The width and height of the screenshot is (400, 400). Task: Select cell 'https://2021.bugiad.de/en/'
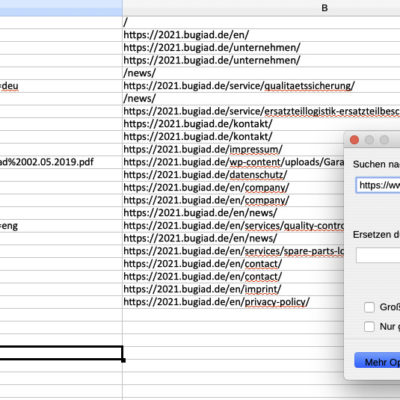(261, 35)
